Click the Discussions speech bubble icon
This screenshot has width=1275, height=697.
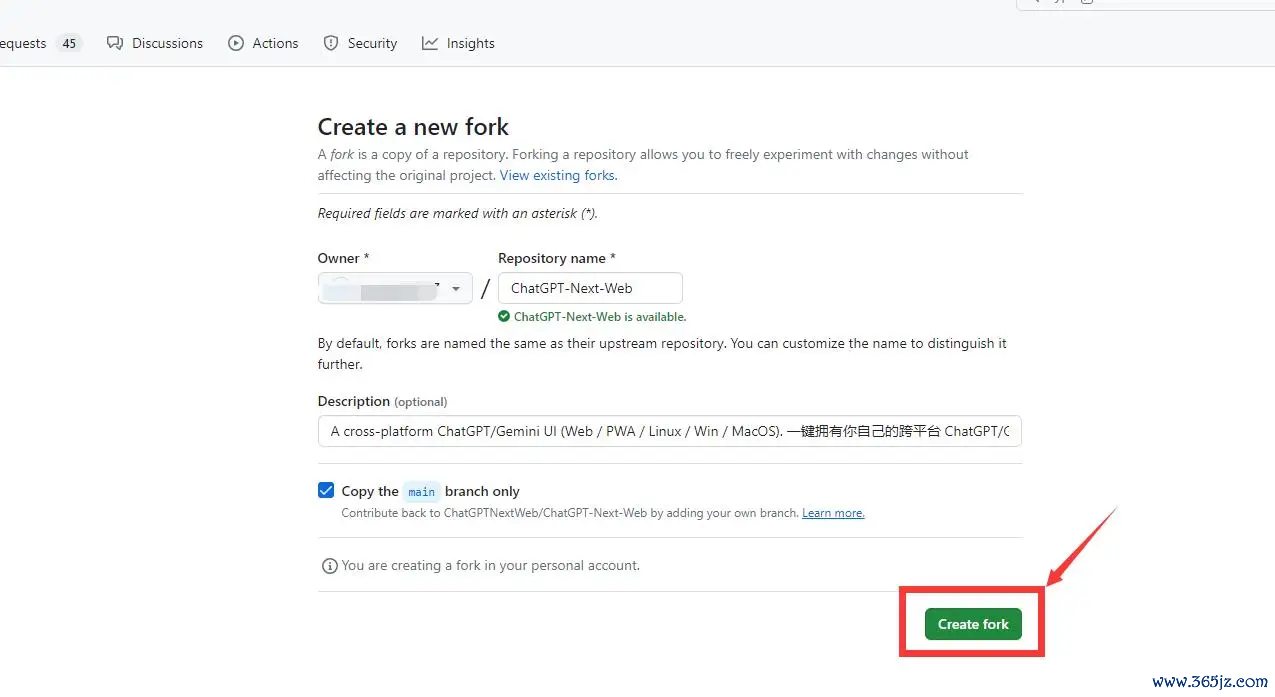click(x=115, y=43)
